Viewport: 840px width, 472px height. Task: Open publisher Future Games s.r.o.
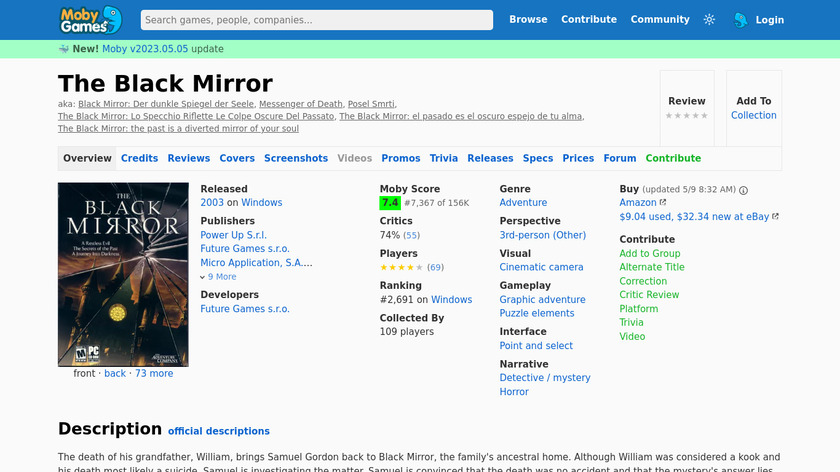[245, 249]
